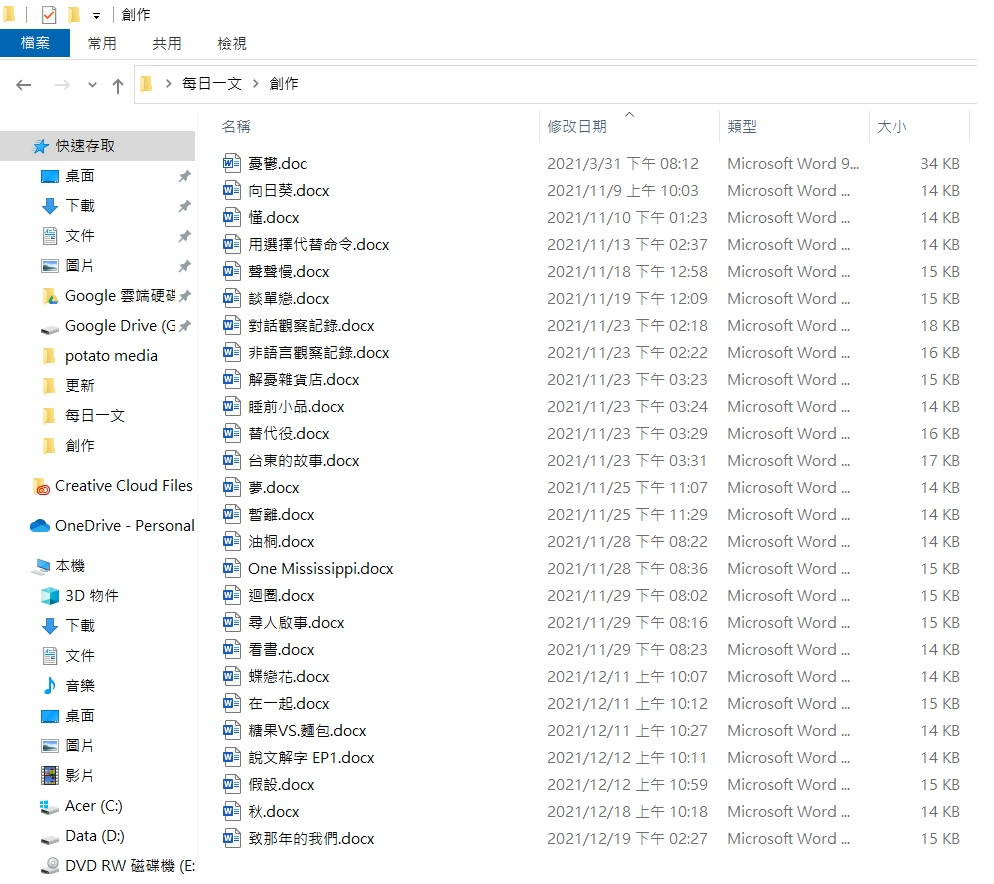994x884 pixels.
Task: Switch to the 共用 ribbon tab
Action: click(x=167, y=43)
